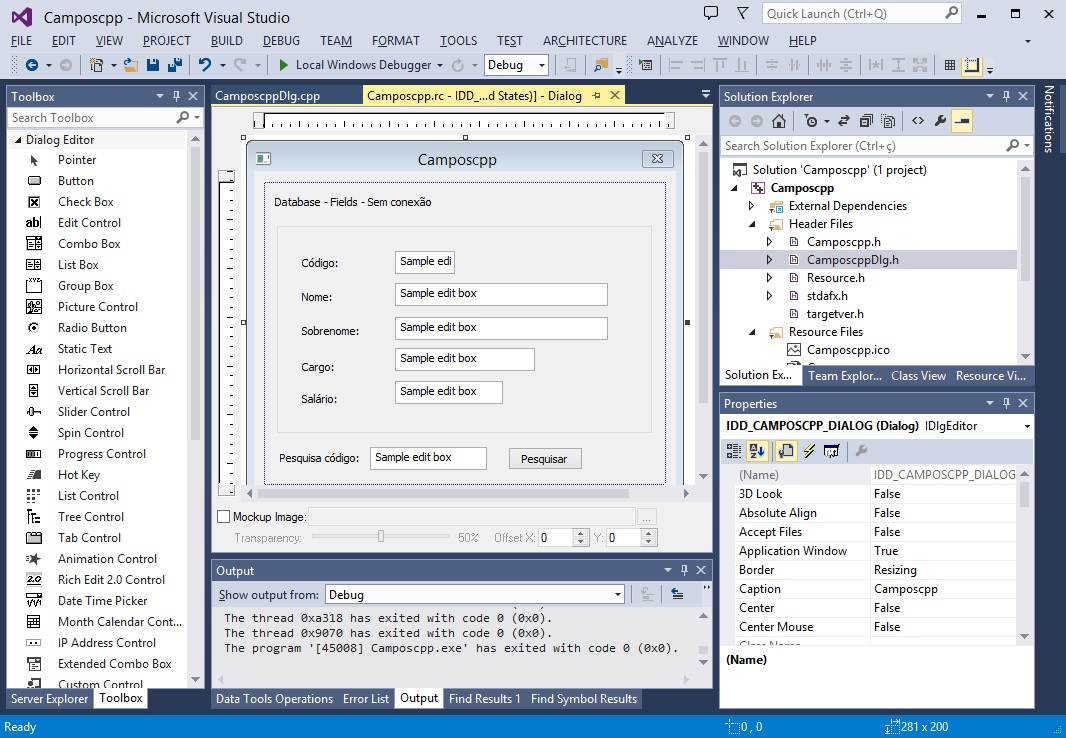The height and width of the screenshot is (738, 1066).
Task: Click the Save All toolbar icon
Action: point(175,65)
